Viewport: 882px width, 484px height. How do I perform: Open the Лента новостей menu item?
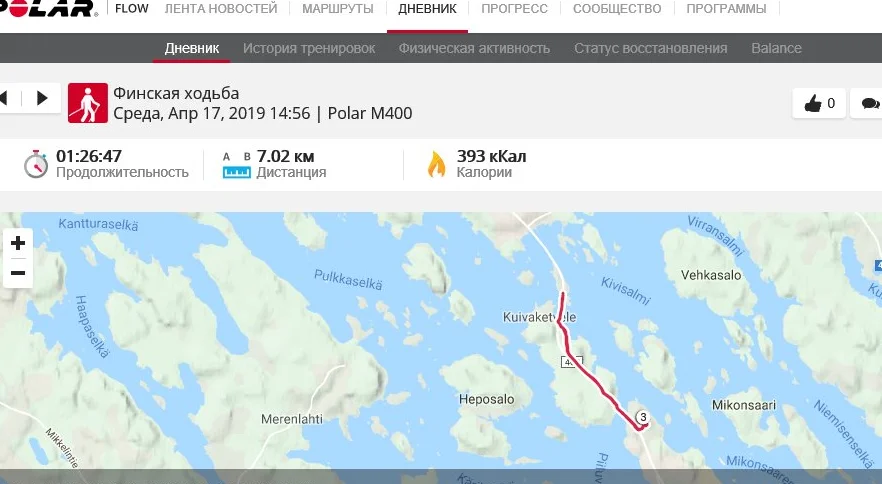(221, 9)
